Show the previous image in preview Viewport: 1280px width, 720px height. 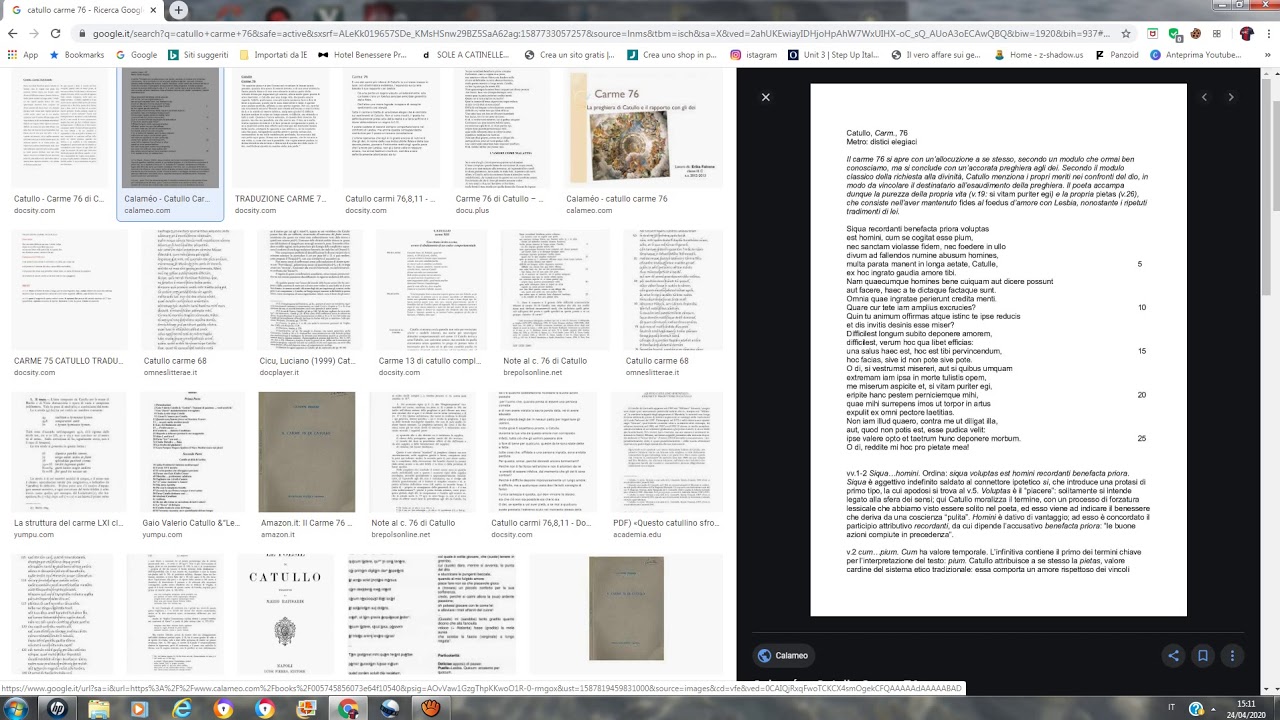point(1204,97)
